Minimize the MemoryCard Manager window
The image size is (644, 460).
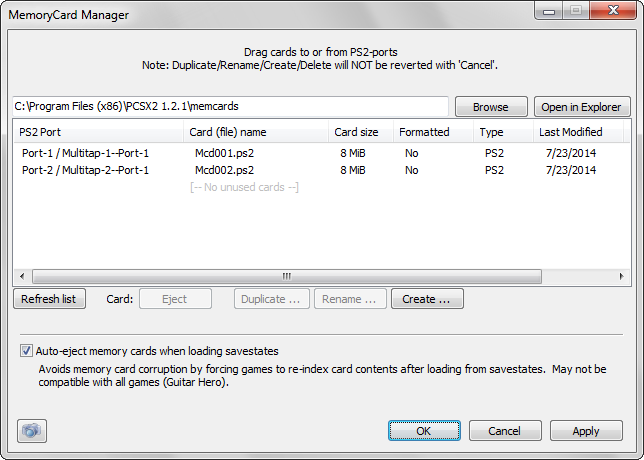[549, 11]
